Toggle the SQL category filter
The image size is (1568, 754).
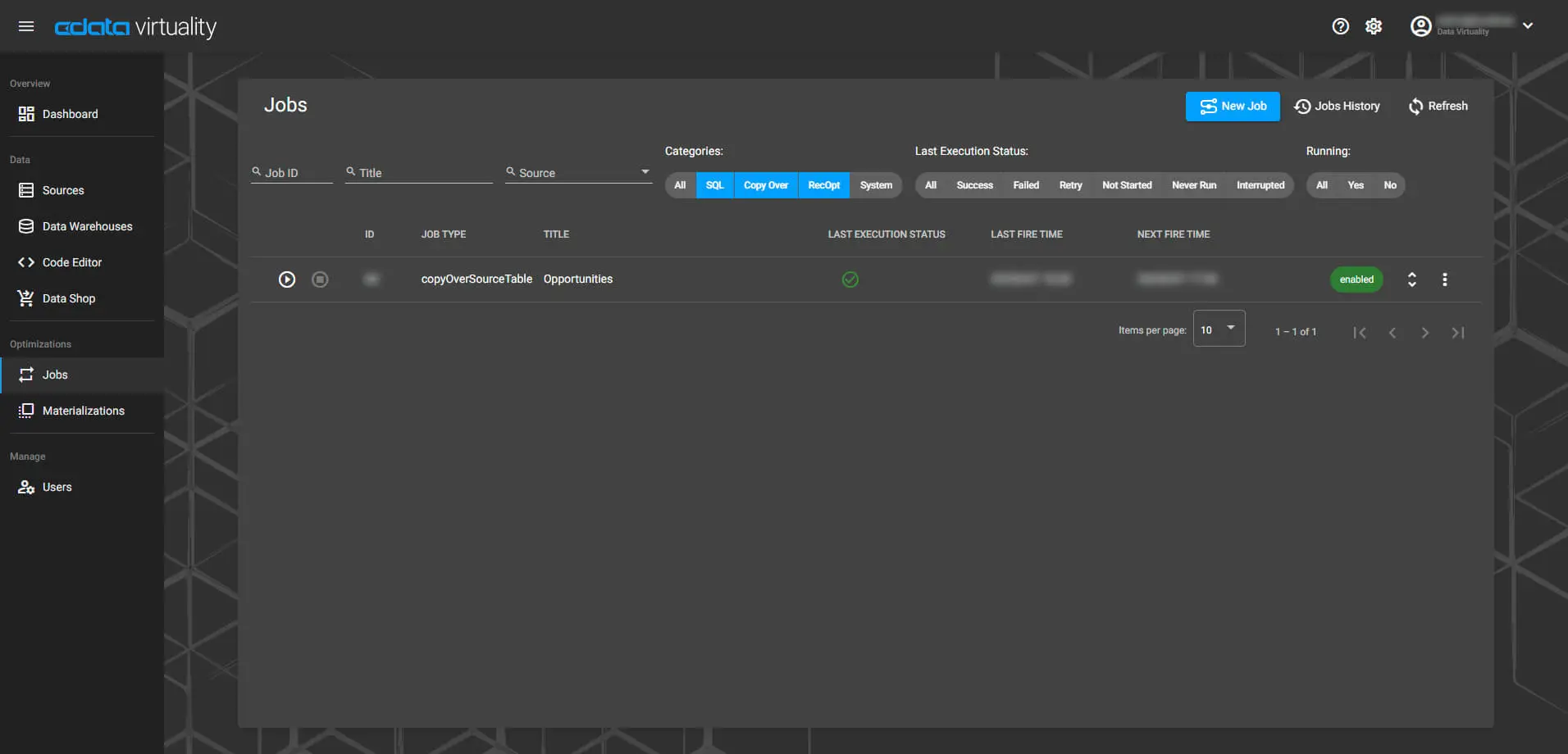[714, 185]
